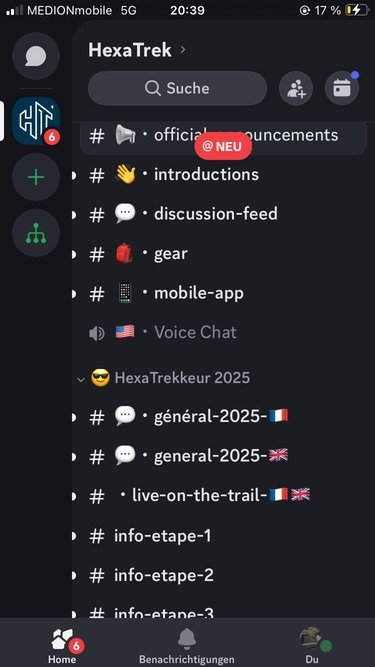Open direct messages speech bubble icon
The width and height of the screenshot is (375, 667).
pos(36,57)
